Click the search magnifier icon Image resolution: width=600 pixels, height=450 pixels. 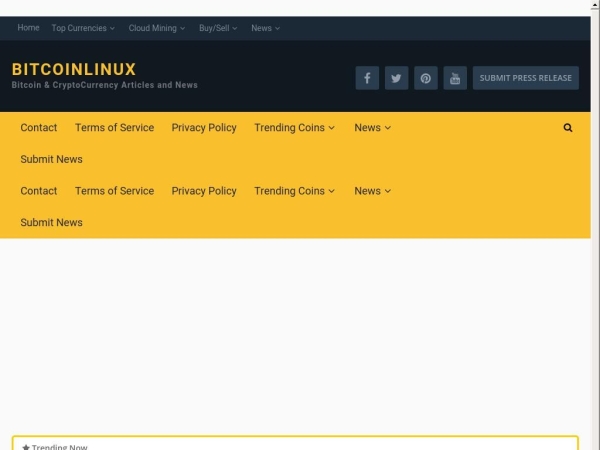tap(568, 128)
